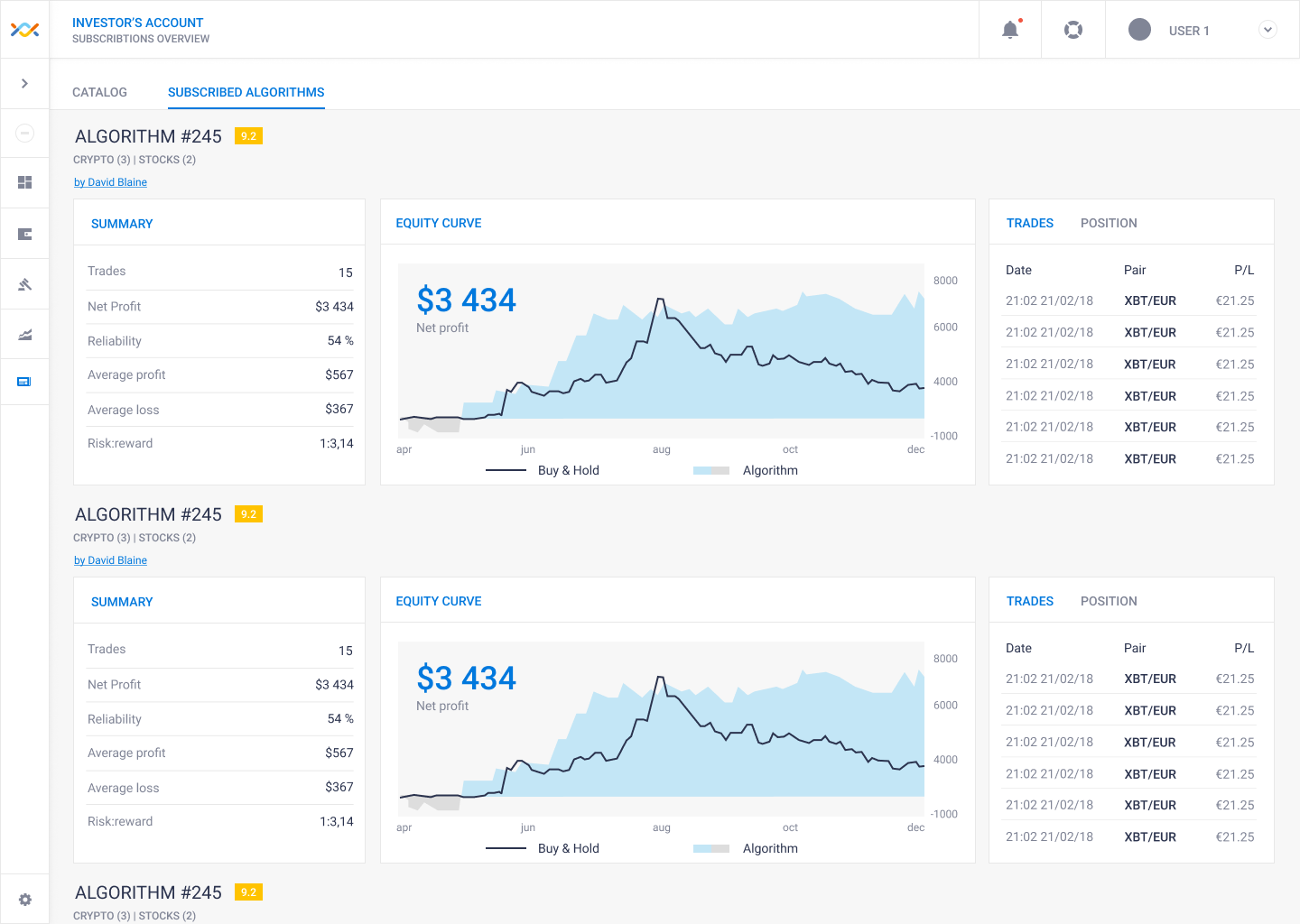Click the 9.2 rating badge of top algorithm

(x=248, y=136)
